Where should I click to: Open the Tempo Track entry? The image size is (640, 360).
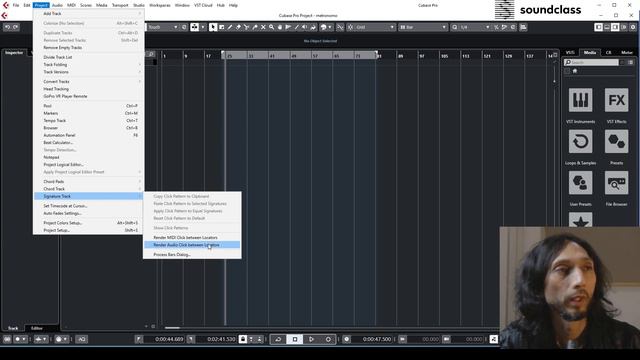tap(89, 121)
